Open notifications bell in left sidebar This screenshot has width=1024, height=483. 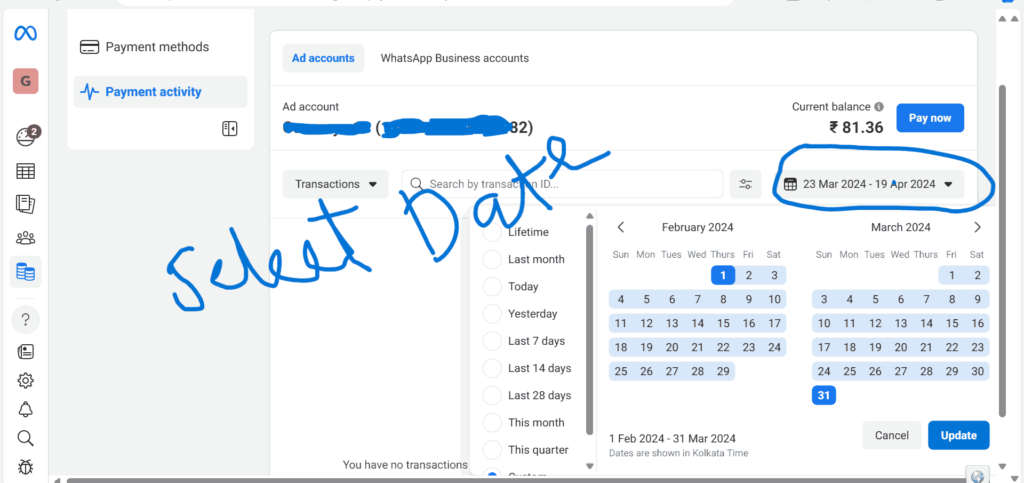click(26, 409)
